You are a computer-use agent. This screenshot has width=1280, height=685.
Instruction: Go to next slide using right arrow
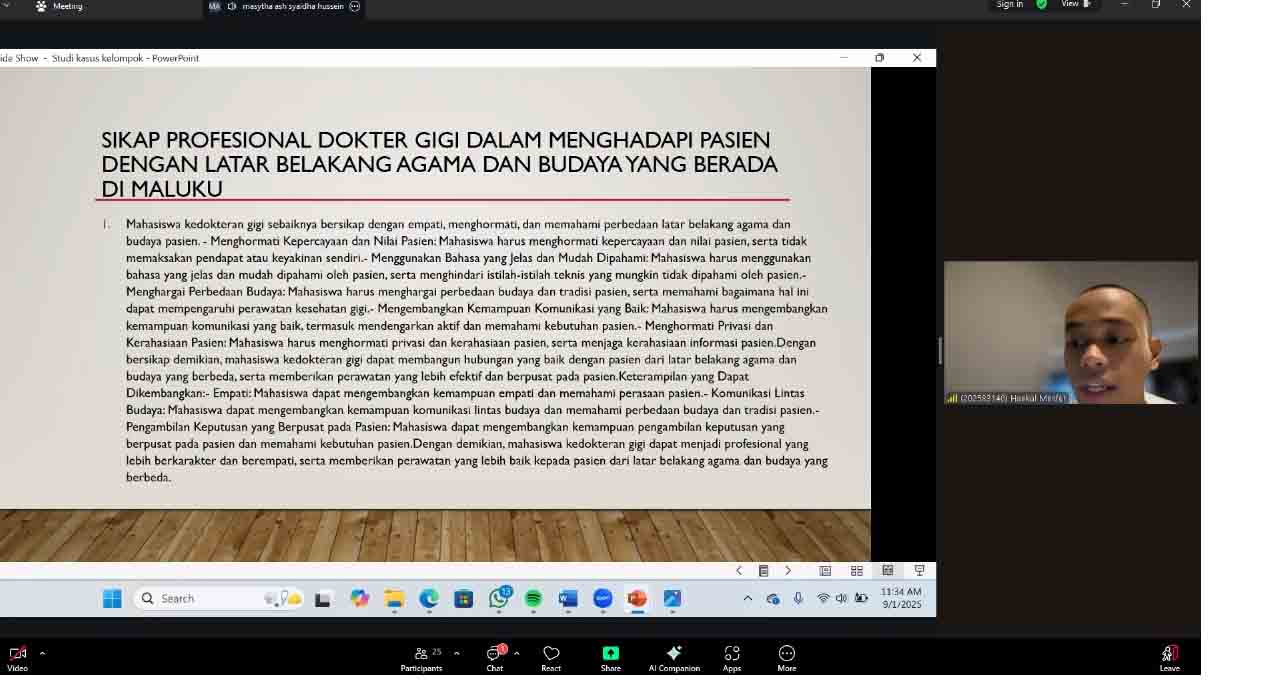pos(788,571)
